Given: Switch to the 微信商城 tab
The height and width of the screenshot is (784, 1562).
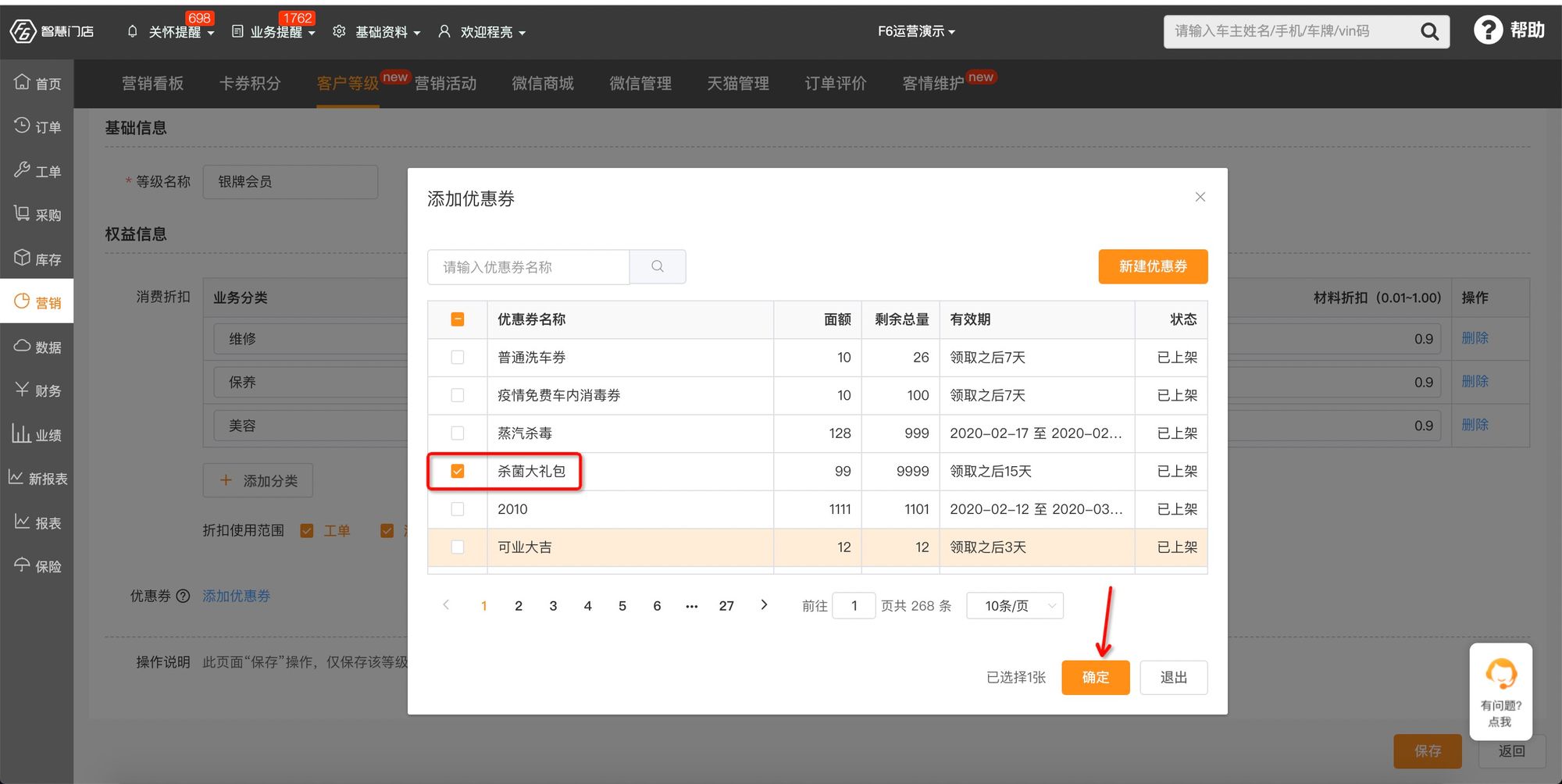Looking at the screenshot, I should 543,84.
